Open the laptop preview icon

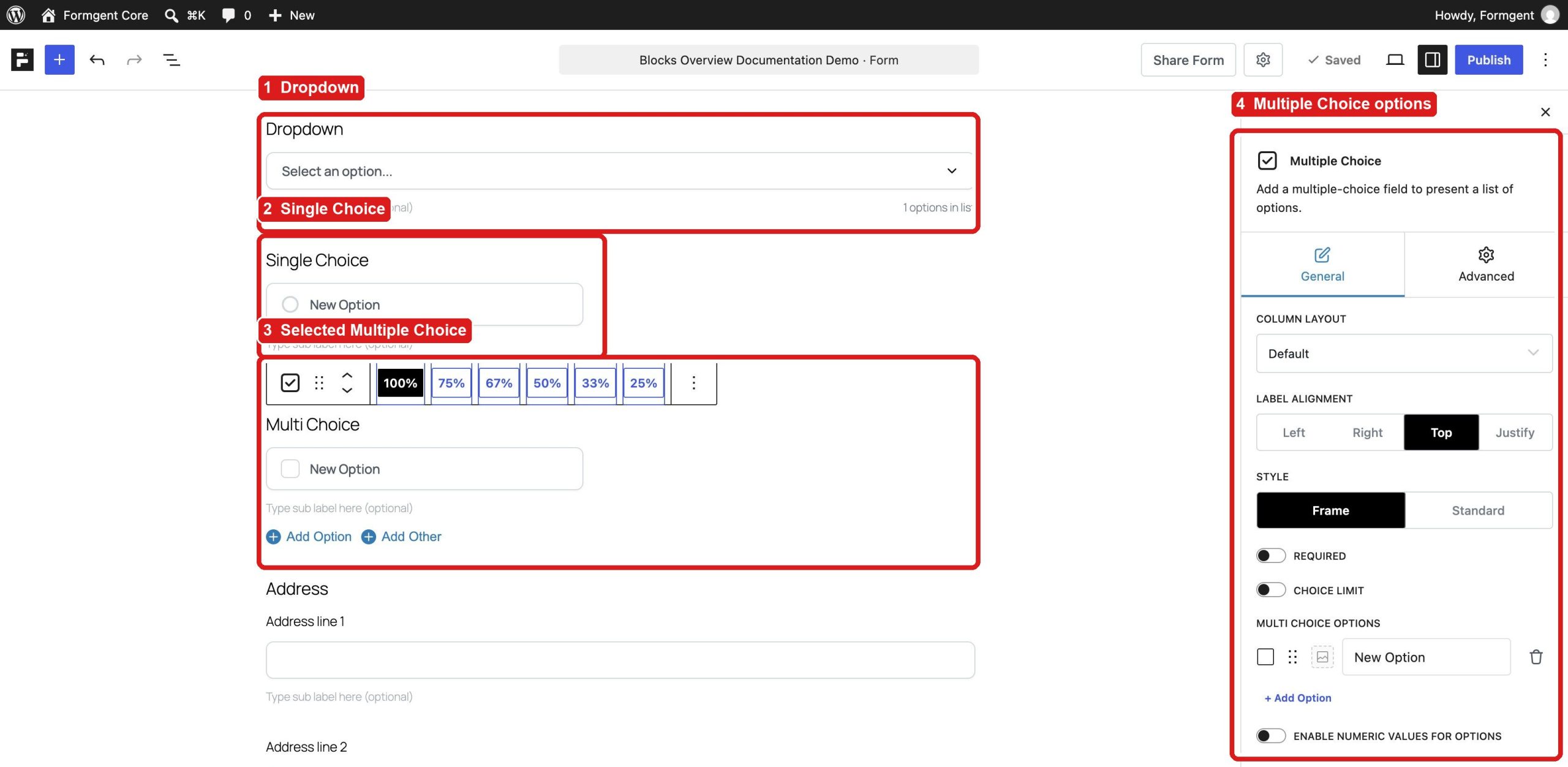[x=1395, y=59]
